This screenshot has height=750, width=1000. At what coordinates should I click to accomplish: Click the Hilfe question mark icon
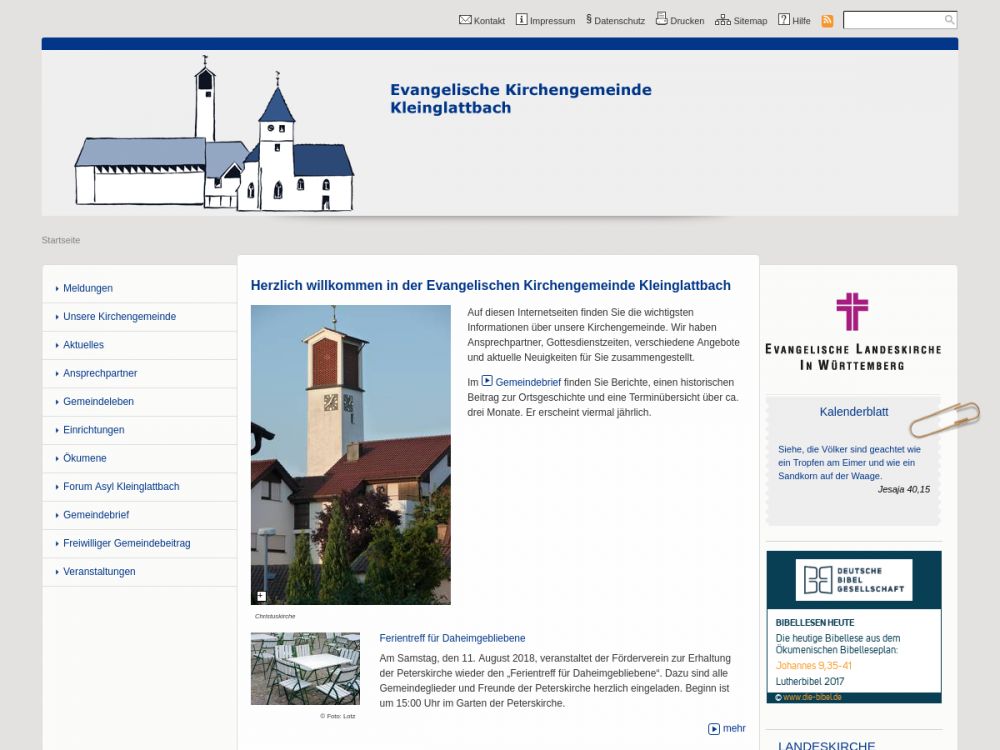pyautogui.click(x=784, y=19)
